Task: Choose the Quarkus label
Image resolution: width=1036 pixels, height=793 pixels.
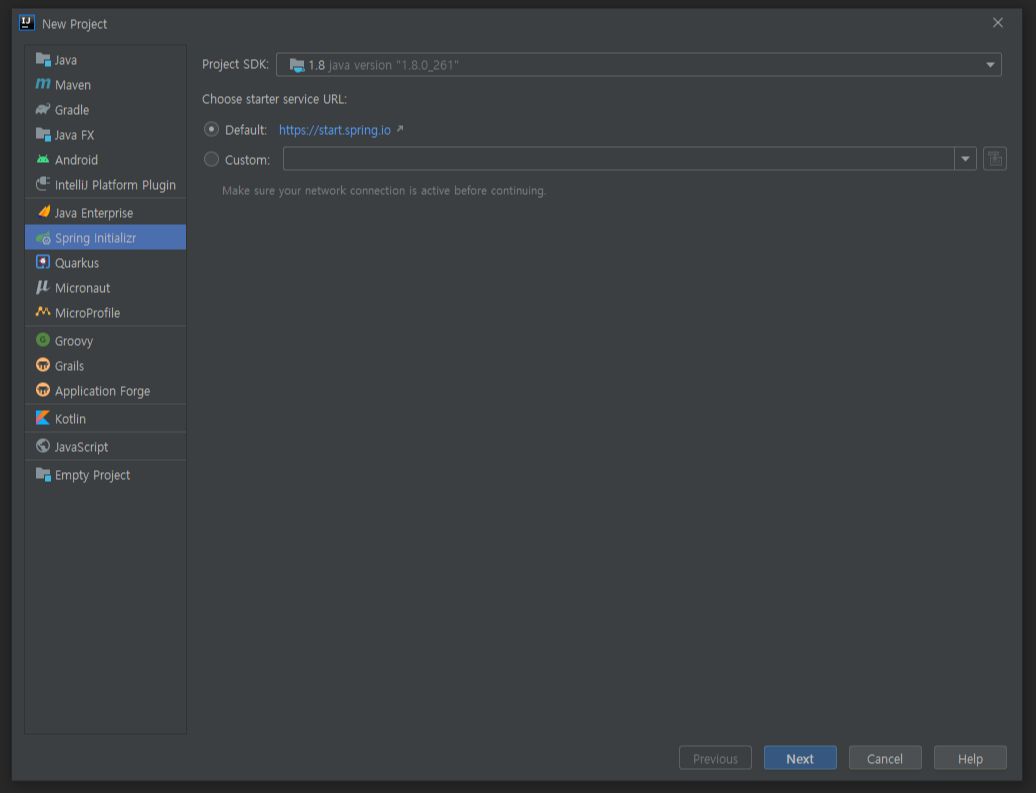Action: 77,263
